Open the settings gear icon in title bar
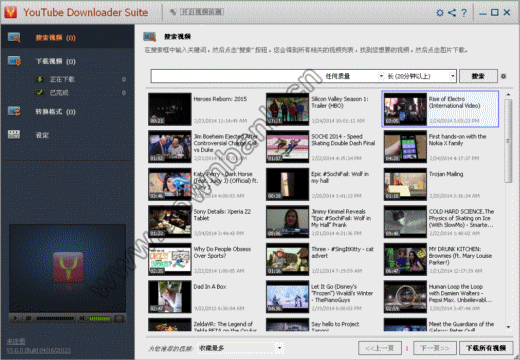The width and height of the screenshot is (520, 360). coord(440,13)
